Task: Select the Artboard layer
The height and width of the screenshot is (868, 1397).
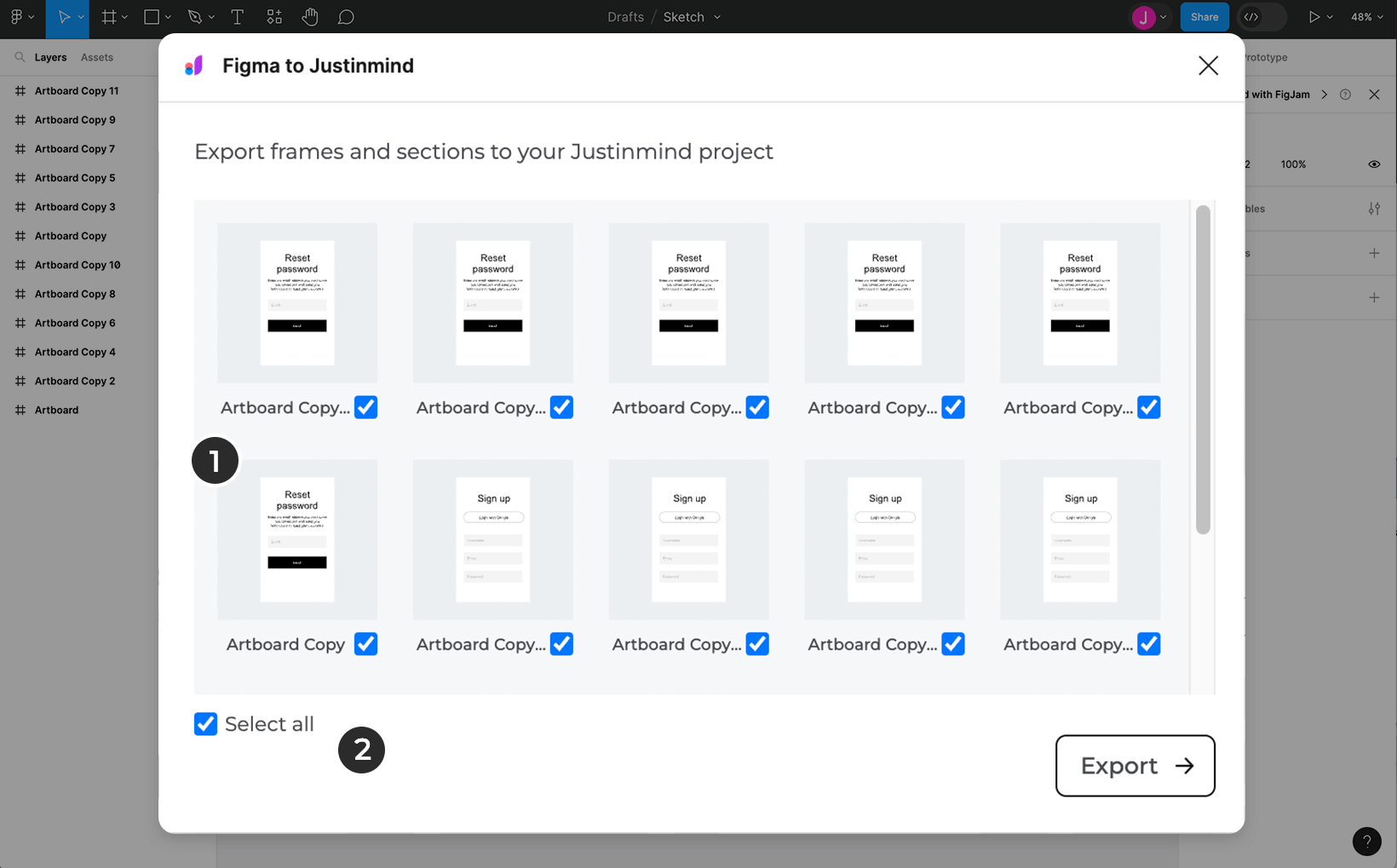Action: (56, 410)
